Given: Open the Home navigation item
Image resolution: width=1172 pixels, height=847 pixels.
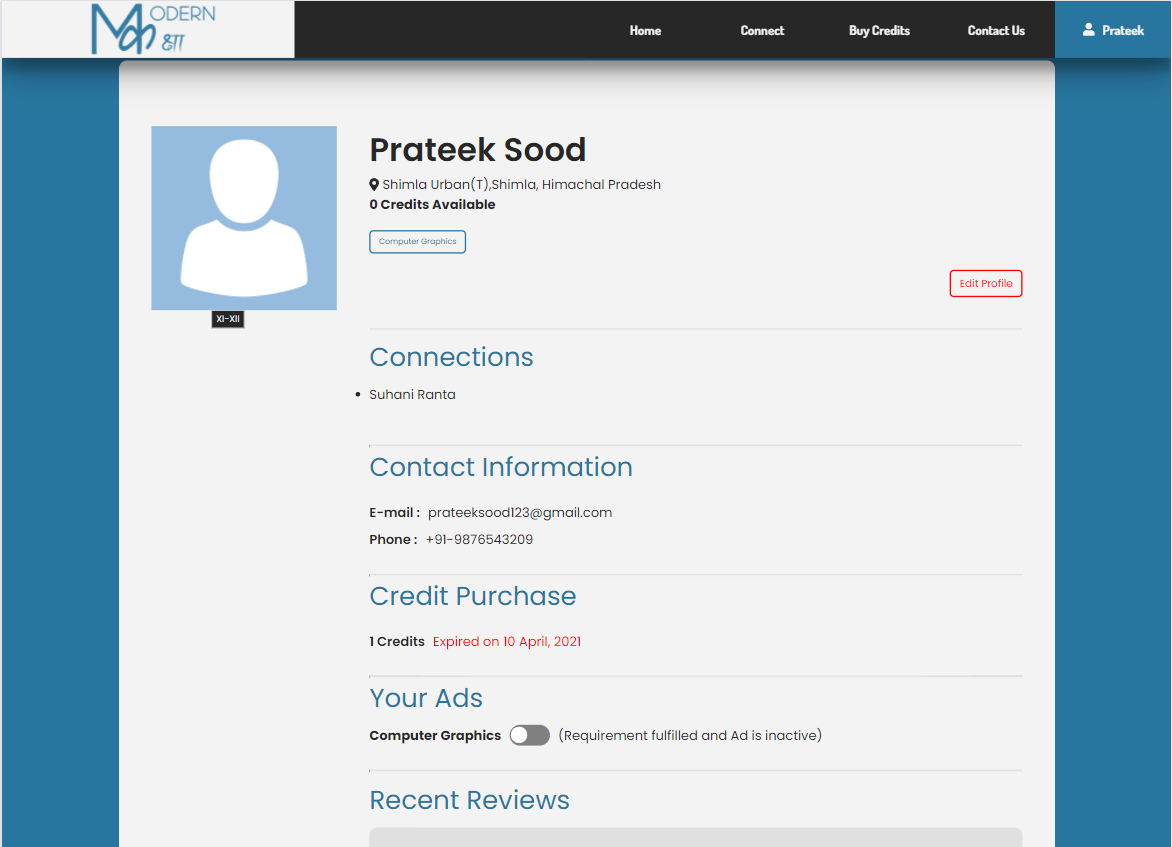Looking at the screenshot, I should point(645,30).
